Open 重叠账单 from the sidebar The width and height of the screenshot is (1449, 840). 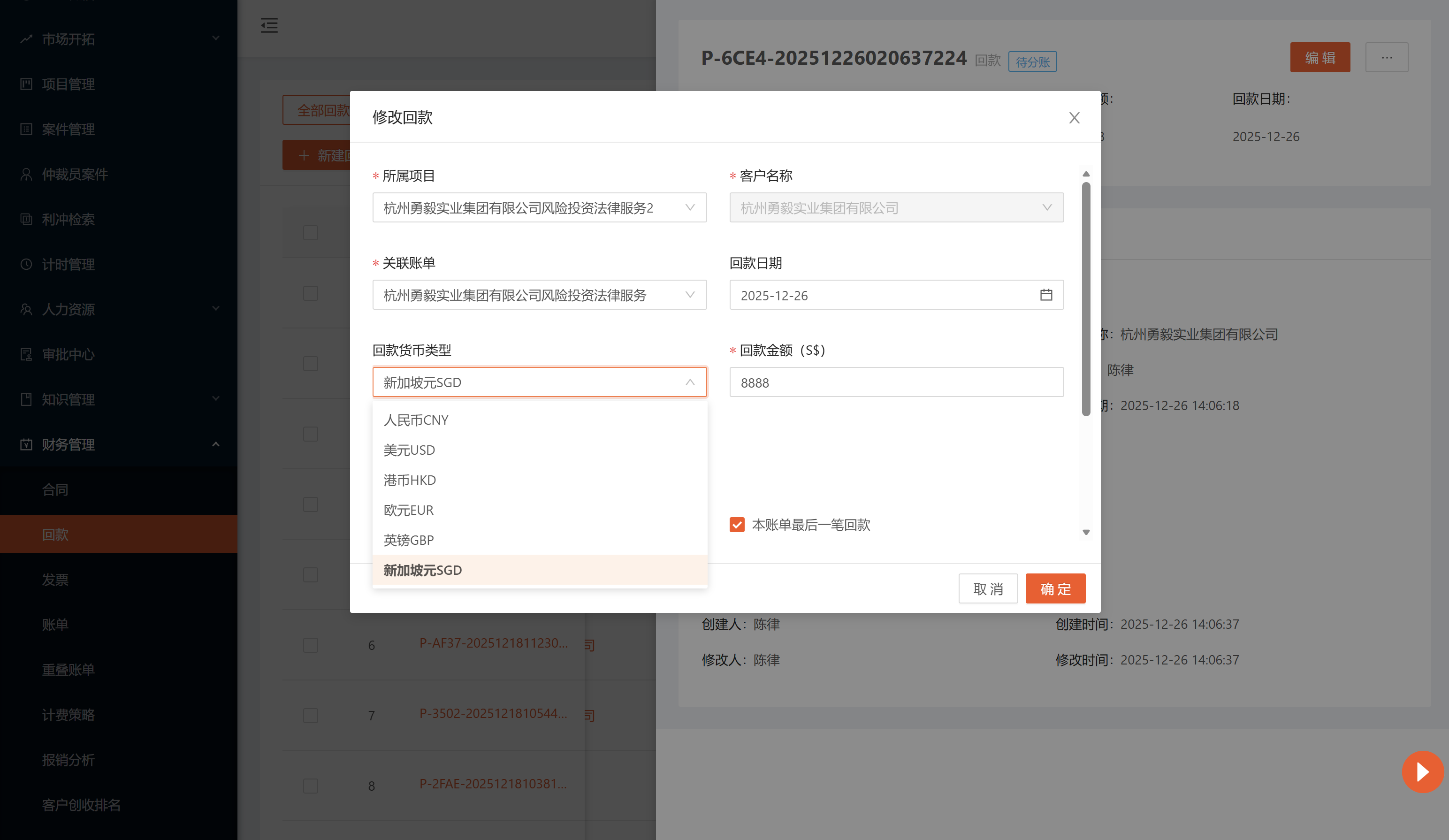pyautogui.click(x=69, y=669)
